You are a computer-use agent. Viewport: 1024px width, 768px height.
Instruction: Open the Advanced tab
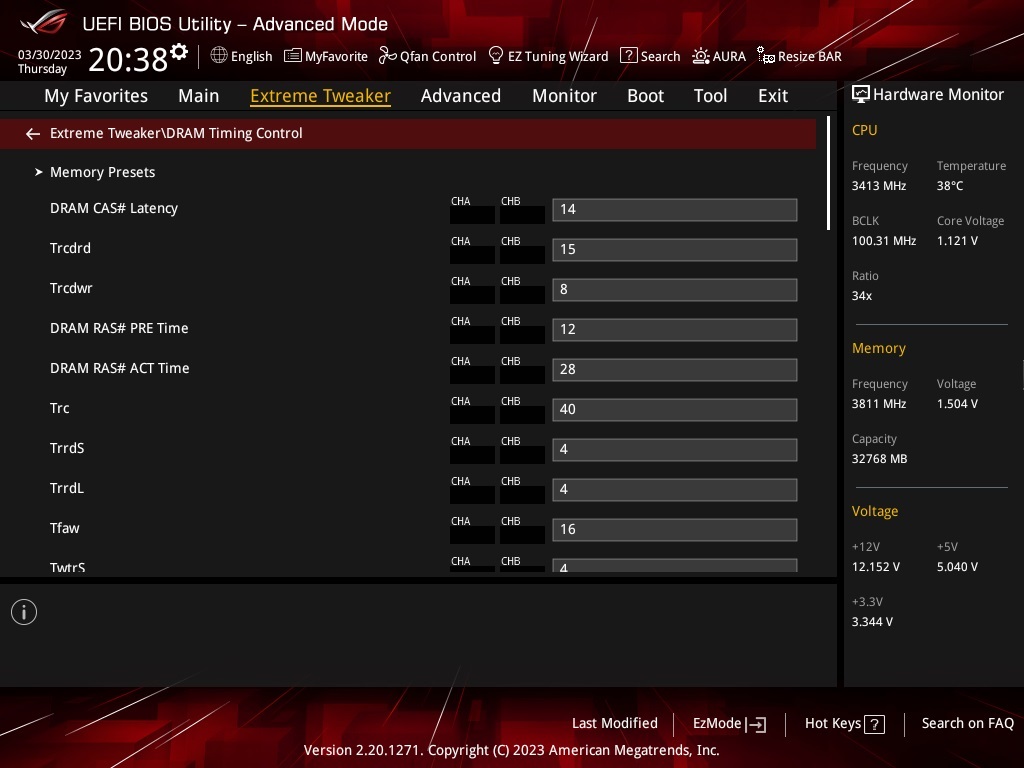click(x=461, y=96)
